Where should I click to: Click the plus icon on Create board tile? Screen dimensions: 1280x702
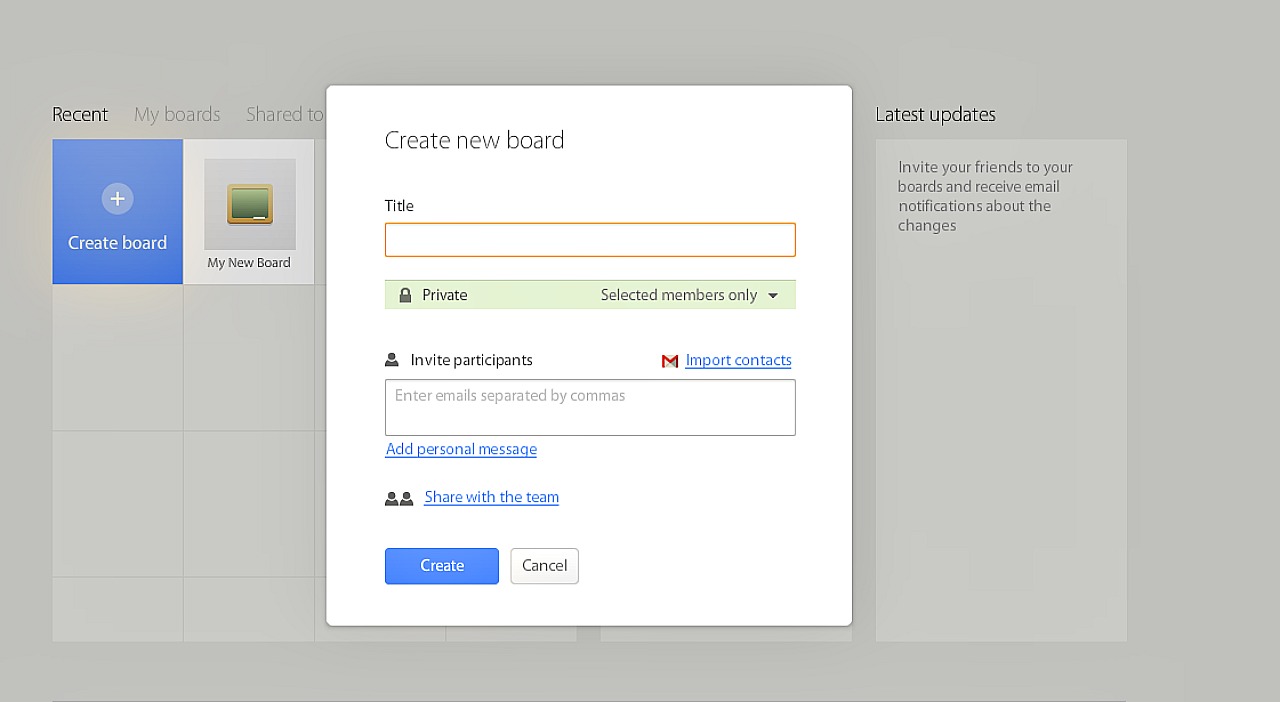click(x=117, y=198)
